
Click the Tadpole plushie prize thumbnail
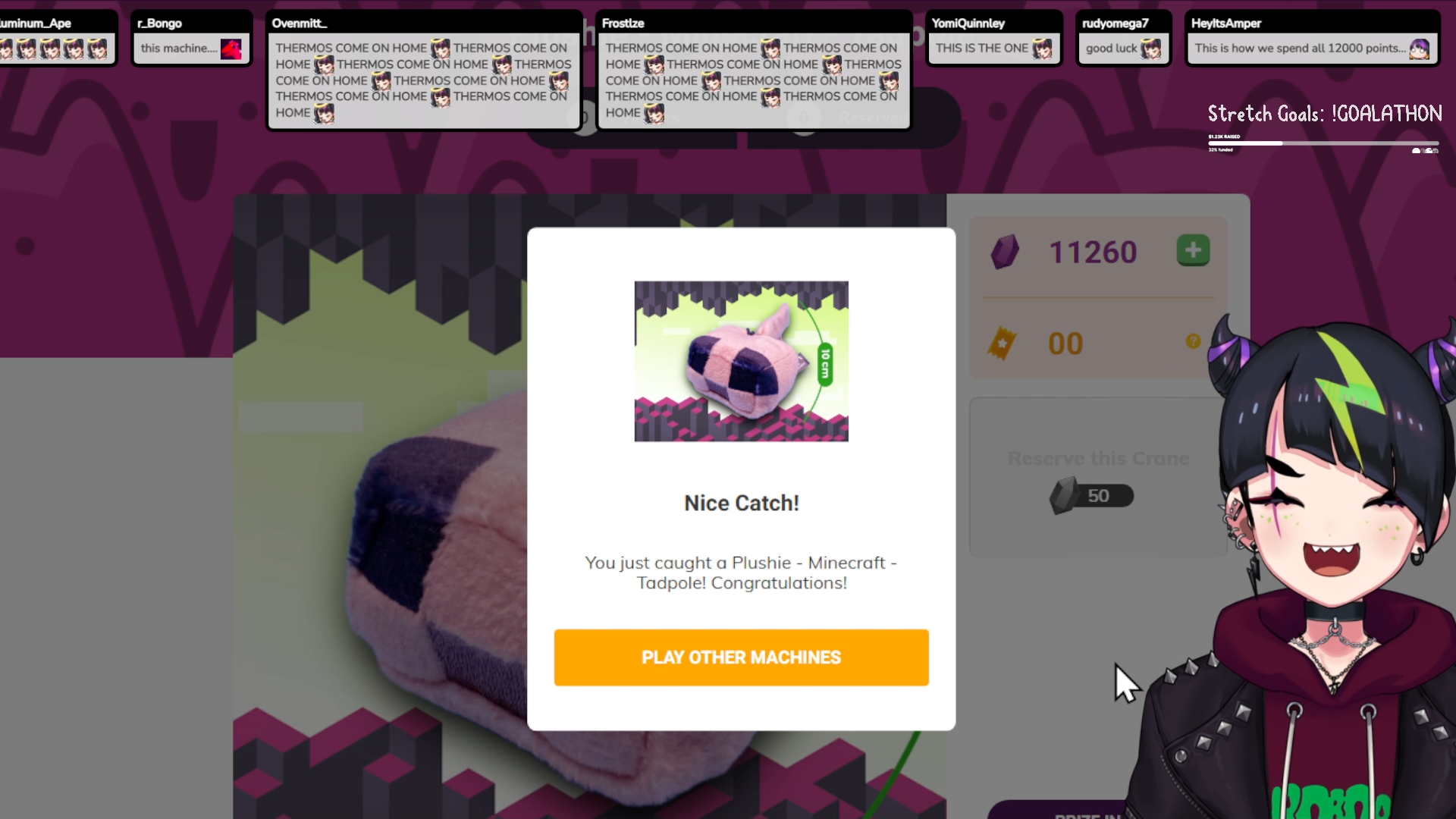[741, 361]
